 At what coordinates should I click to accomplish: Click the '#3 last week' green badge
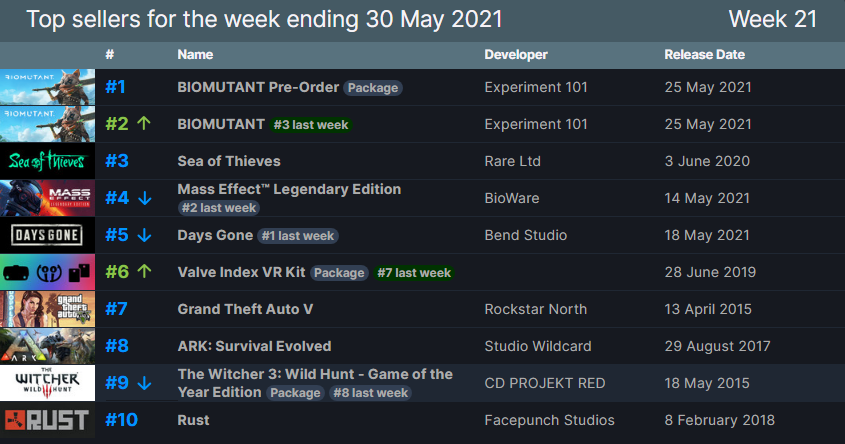pos(311,125)
